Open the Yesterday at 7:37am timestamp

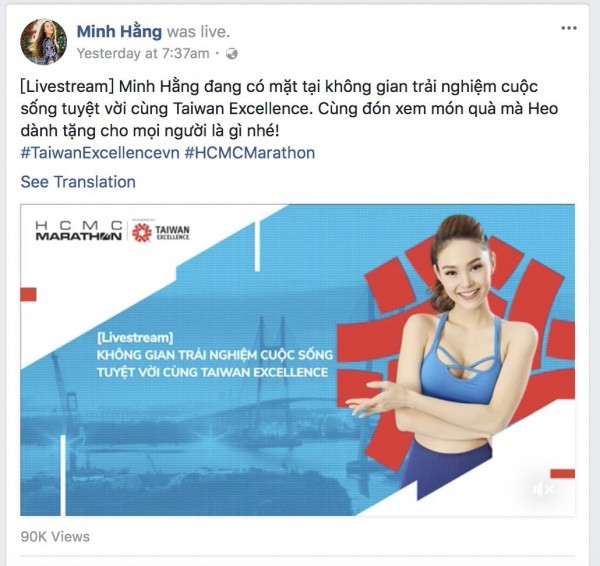tap(143, 54)
